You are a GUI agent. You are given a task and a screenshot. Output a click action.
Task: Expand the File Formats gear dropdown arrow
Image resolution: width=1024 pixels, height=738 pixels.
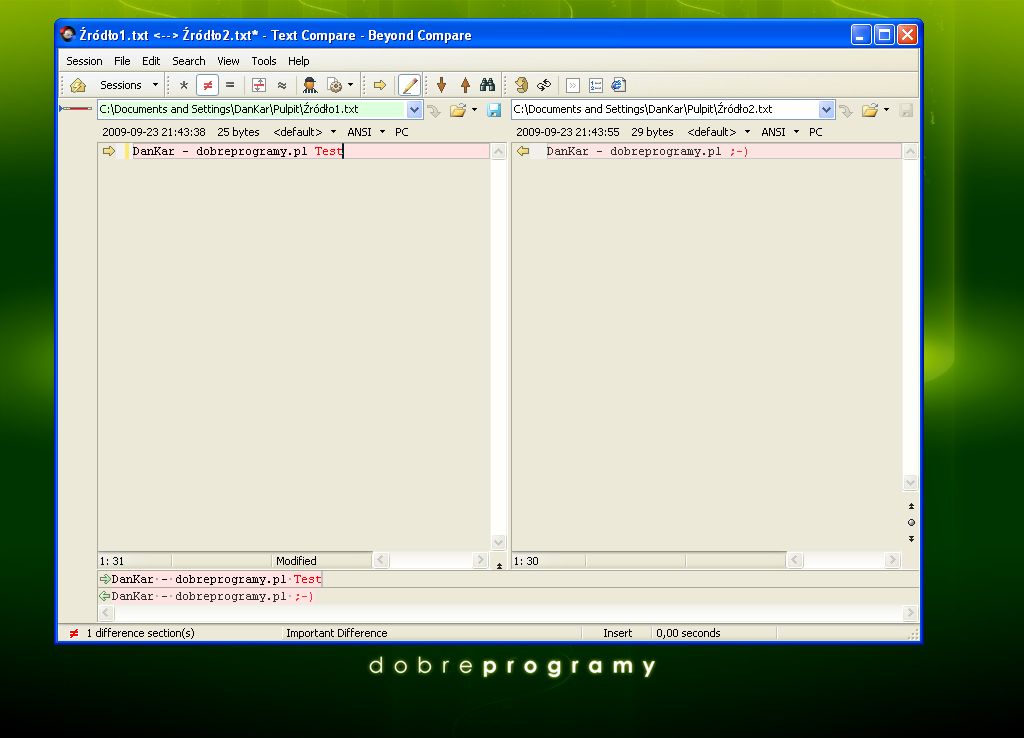pyautogui.click(x=351, y=85)
